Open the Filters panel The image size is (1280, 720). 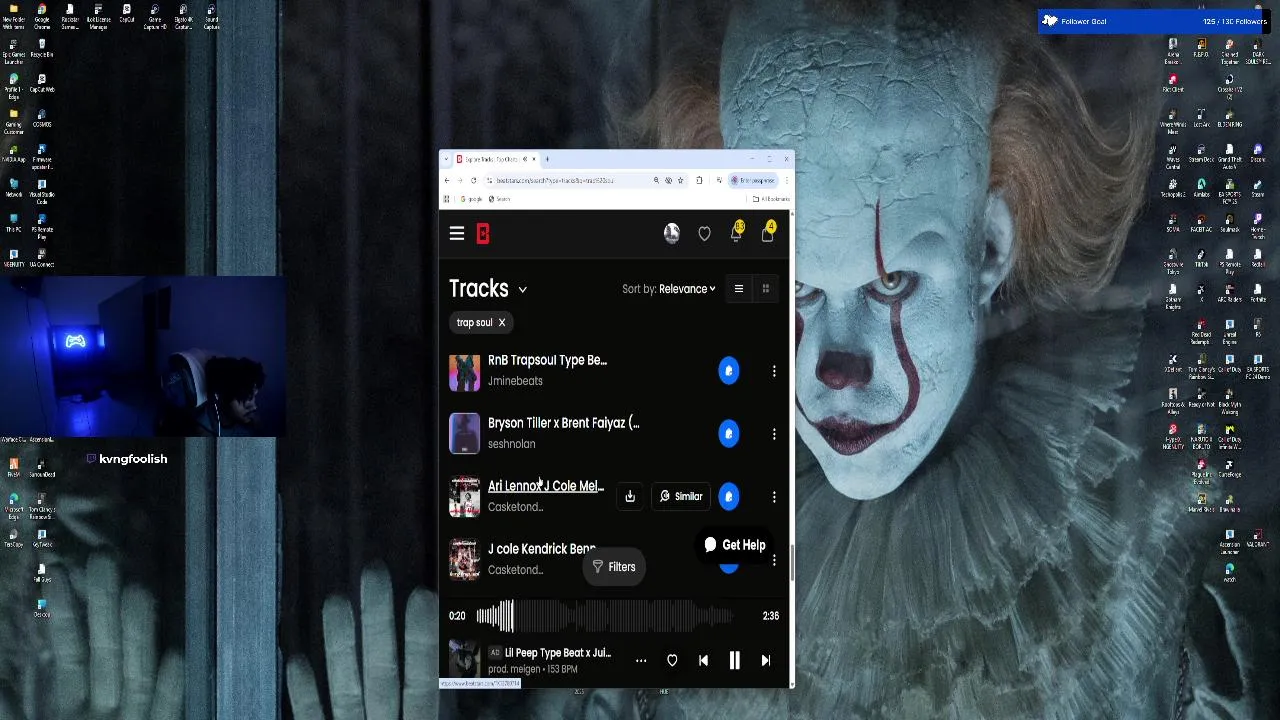tap(614, 567)
